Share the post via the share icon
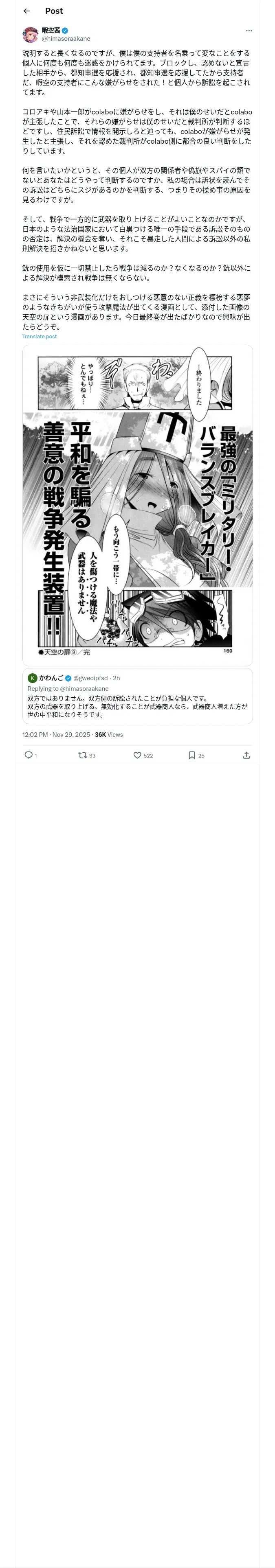The width and height of the screenshot is (275, 1568). (246, 755)
